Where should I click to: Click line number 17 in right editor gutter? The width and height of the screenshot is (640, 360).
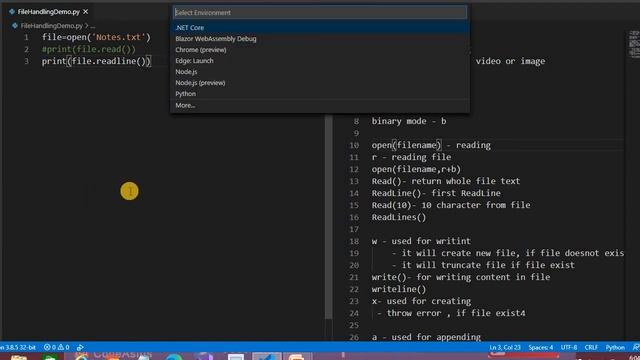(x=353, y=229)
